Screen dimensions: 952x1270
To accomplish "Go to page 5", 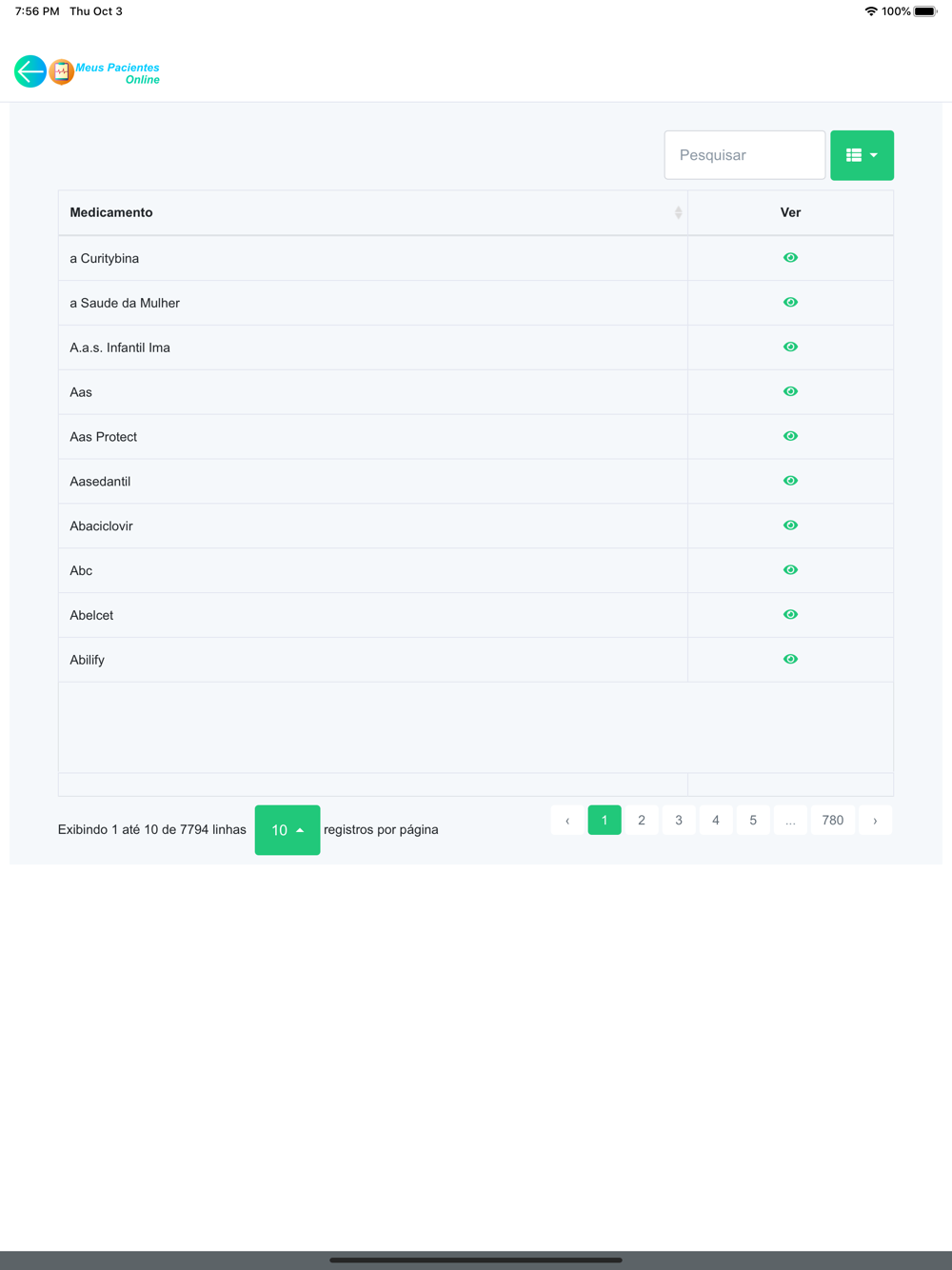I will coord(753,821).
